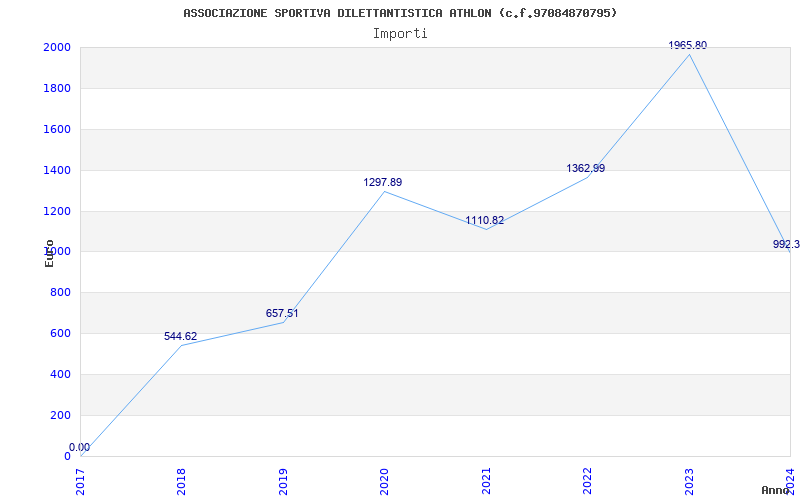Click the 2020 x-axis label
The width and height of the screenshot is (800, 500).
[384, 482]
